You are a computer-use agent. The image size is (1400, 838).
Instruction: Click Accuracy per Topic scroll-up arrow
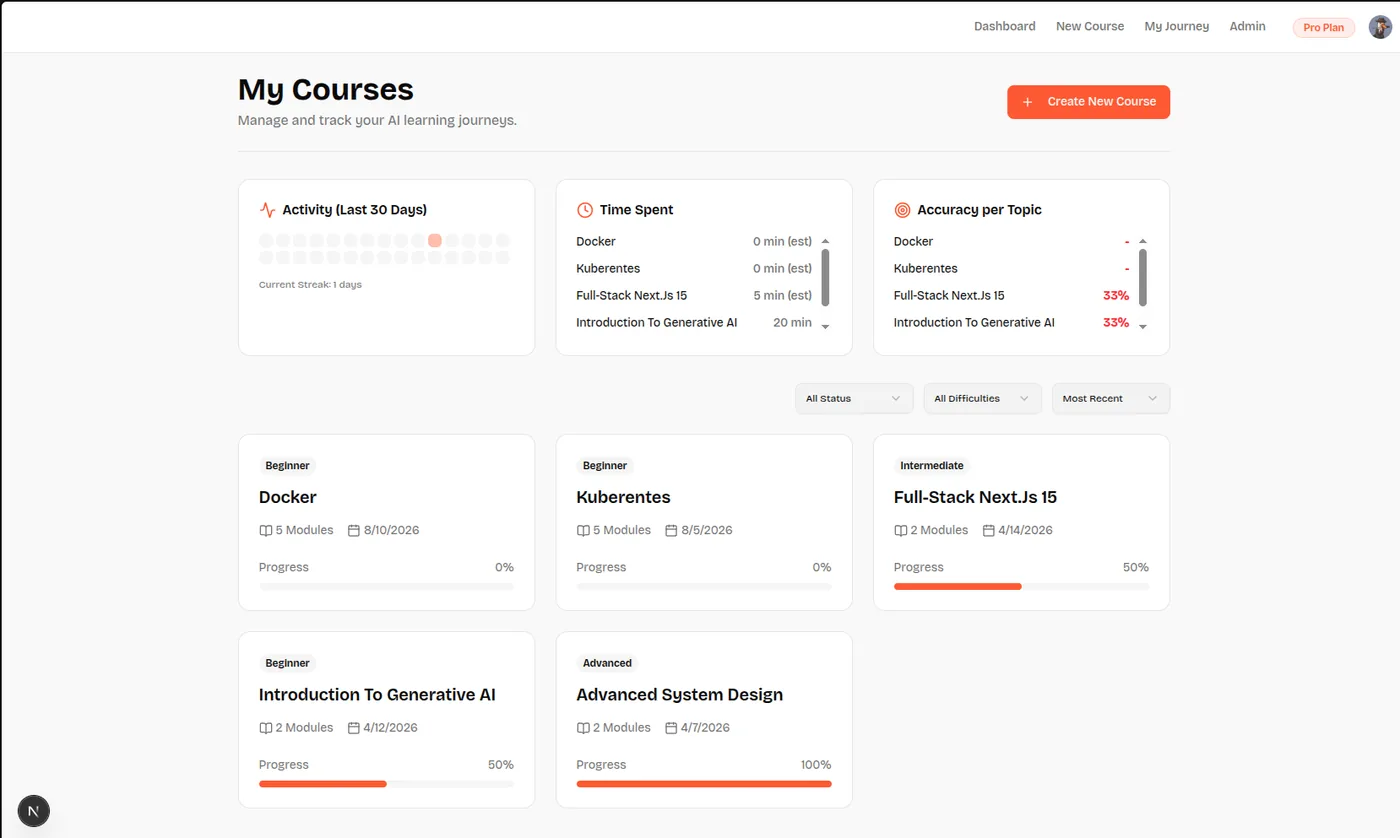1143,241
